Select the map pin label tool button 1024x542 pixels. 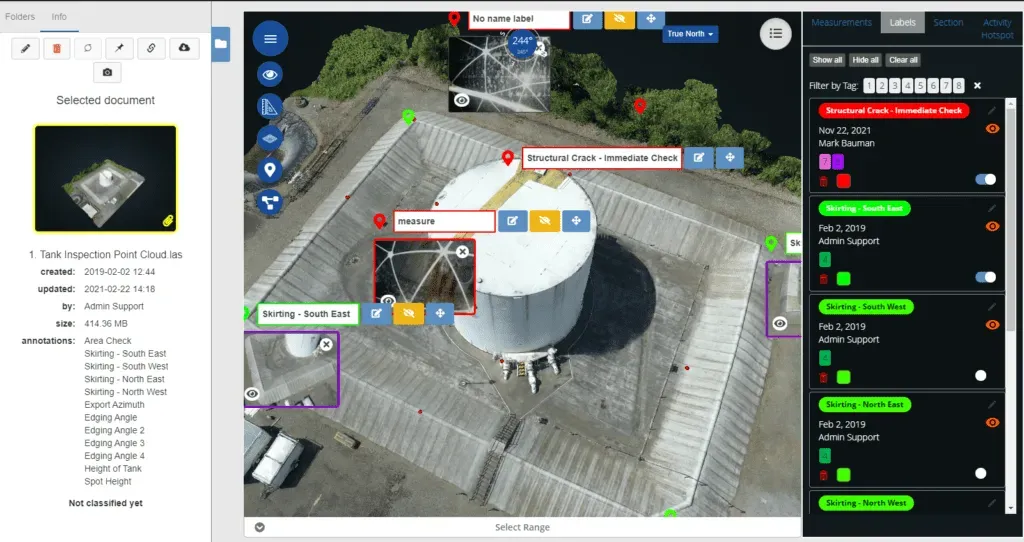tap(270, 170)
